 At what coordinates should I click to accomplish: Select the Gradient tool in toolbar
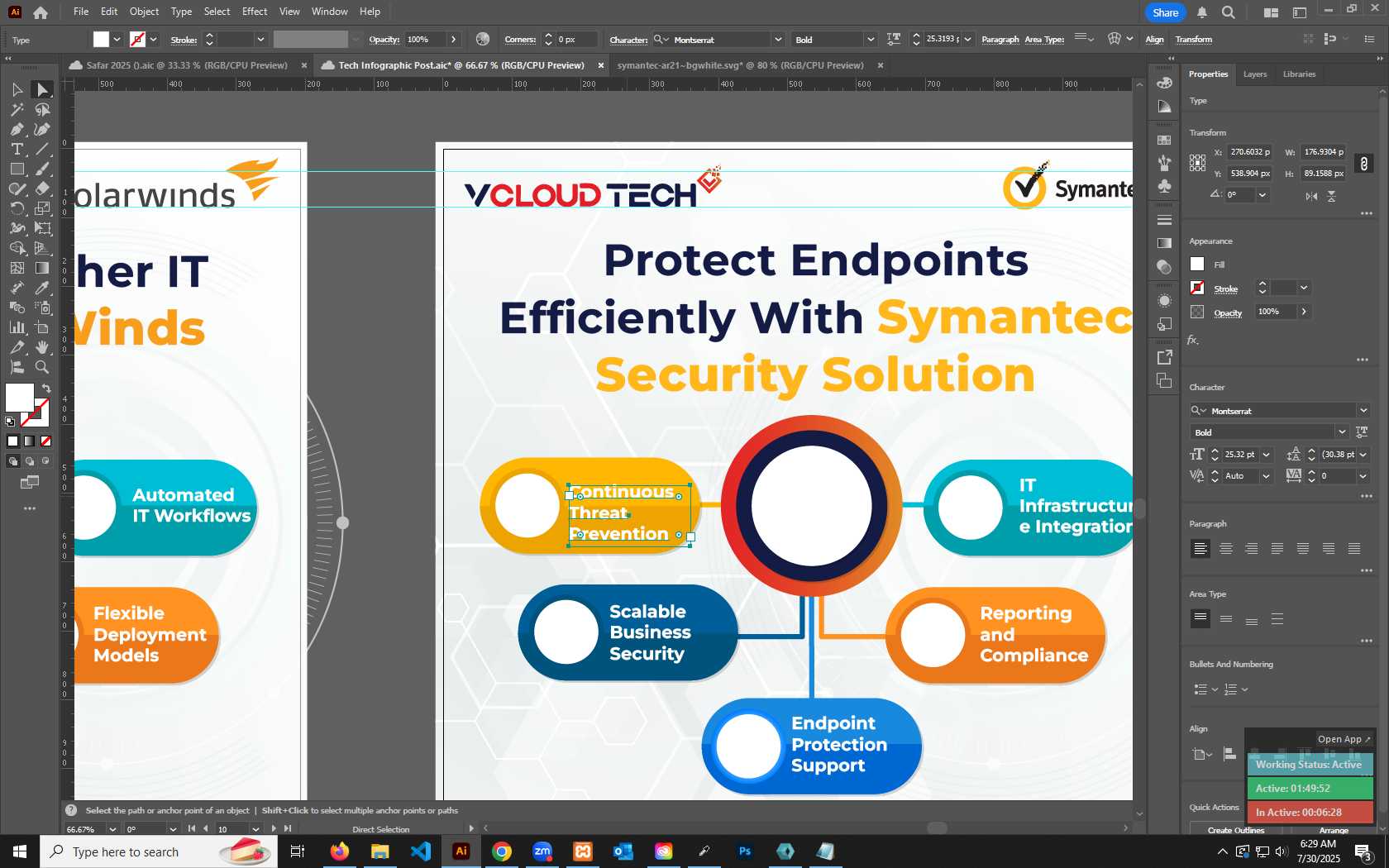42,268
